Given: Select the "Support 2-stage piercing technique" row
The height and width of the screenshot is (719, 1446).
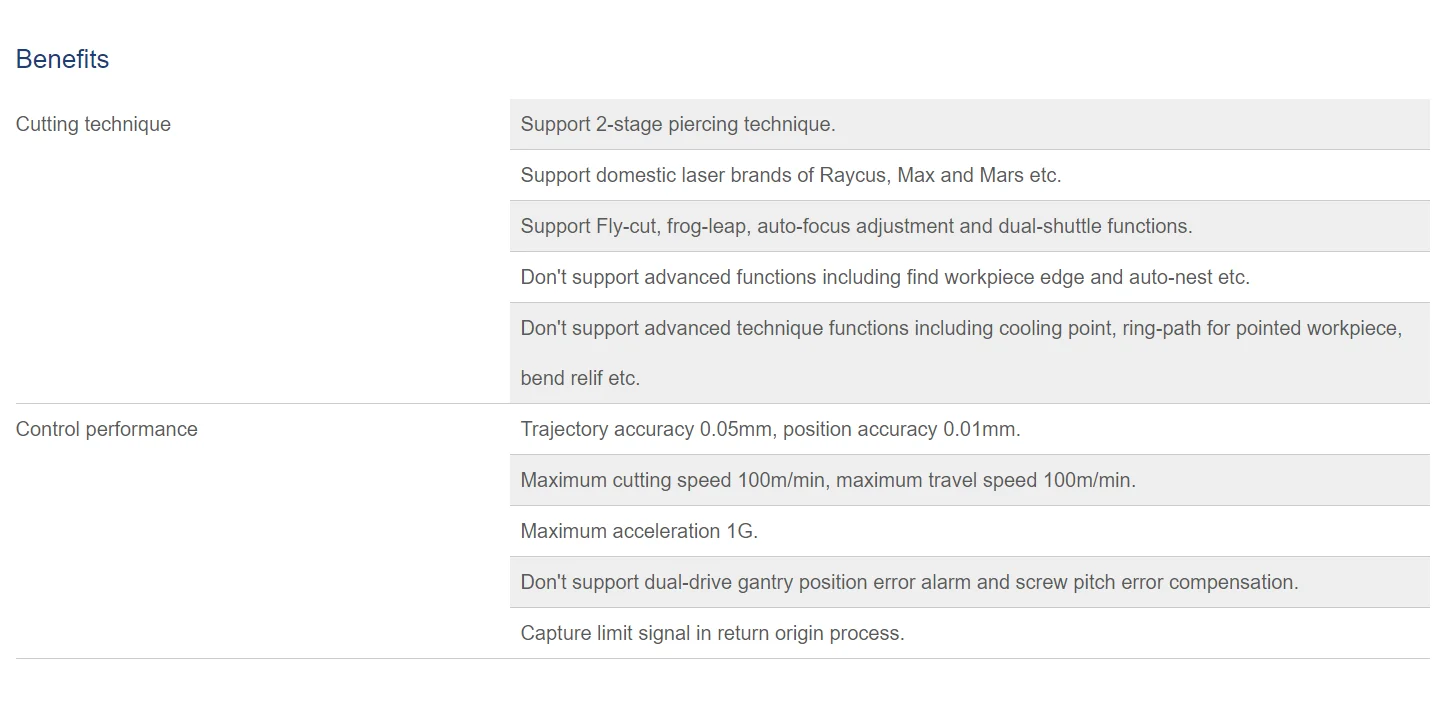Looking at the screenshot, I should (x=677, y=124).
